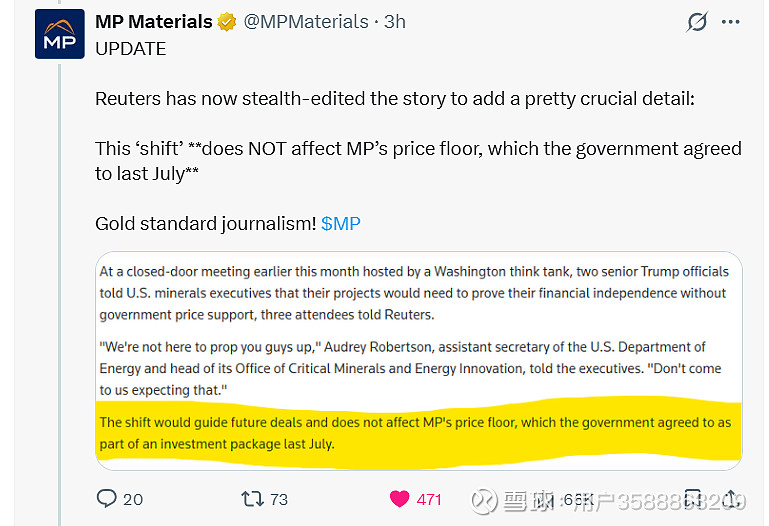The height and width of the screenshot is (526, 769).
Task: Click the "UPDATE" text line of the post
Action: tap(130, 48)
